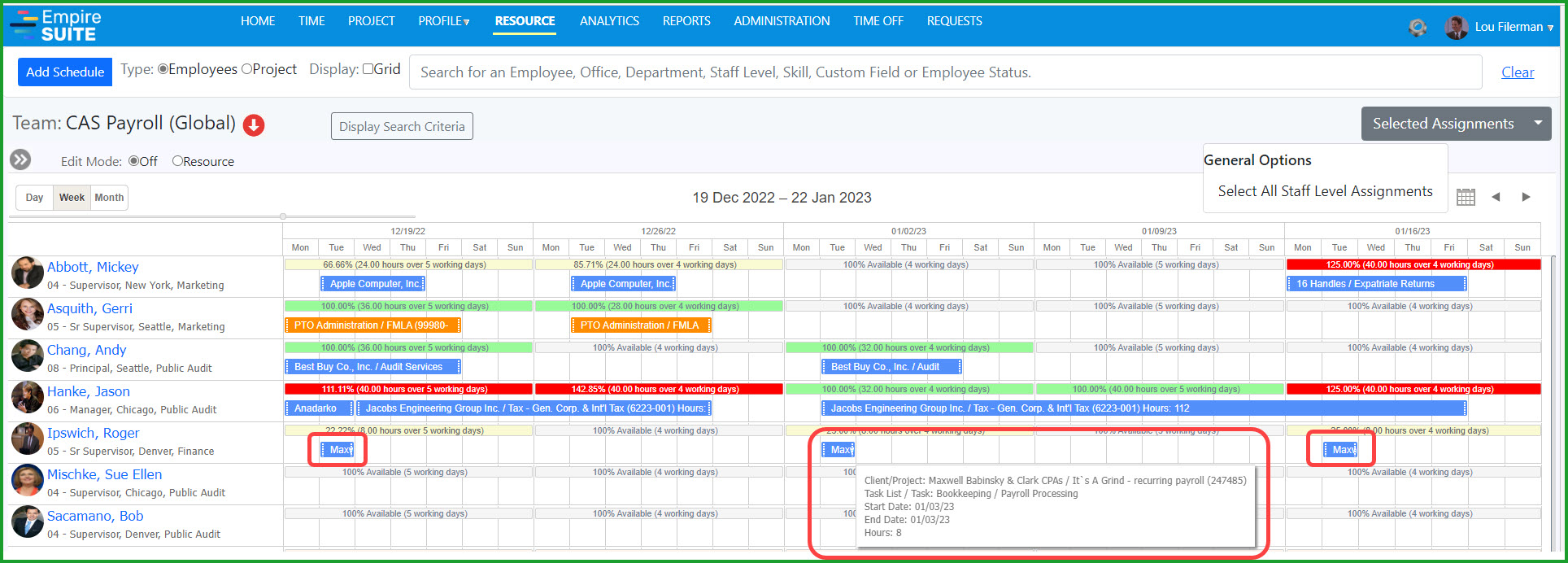Select Jacobs Engineering bar showing Hours: 112
The height and width of the screenshot is (563, 1568).
[1144, 408]
